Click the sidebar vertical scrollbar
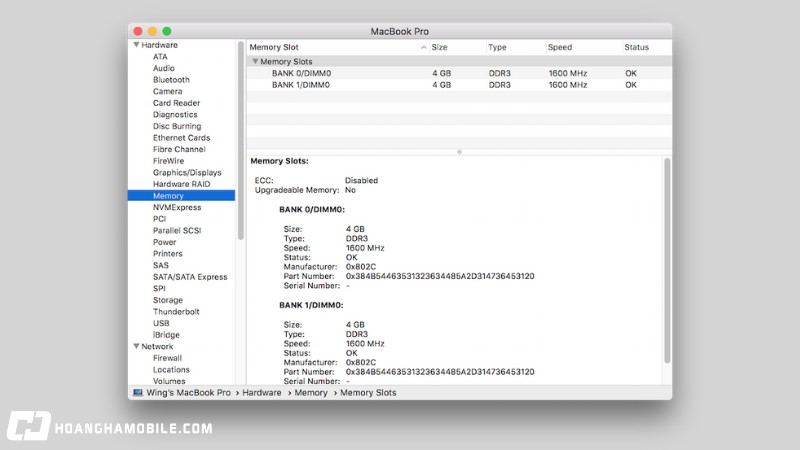This screenshot has height=450, width=800. [x=240, y=140]
